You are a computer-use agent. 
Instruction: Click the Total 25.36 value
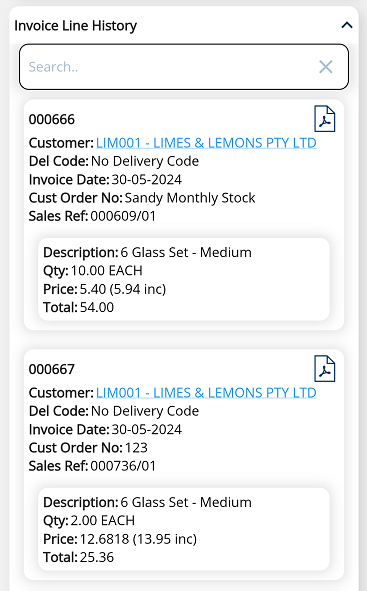96,557
